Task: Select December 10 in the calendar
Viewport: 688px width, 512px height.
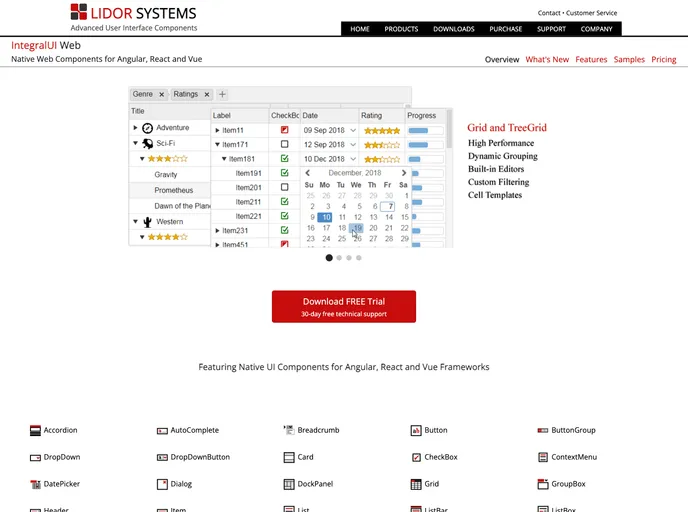Action: click(325, 217)
